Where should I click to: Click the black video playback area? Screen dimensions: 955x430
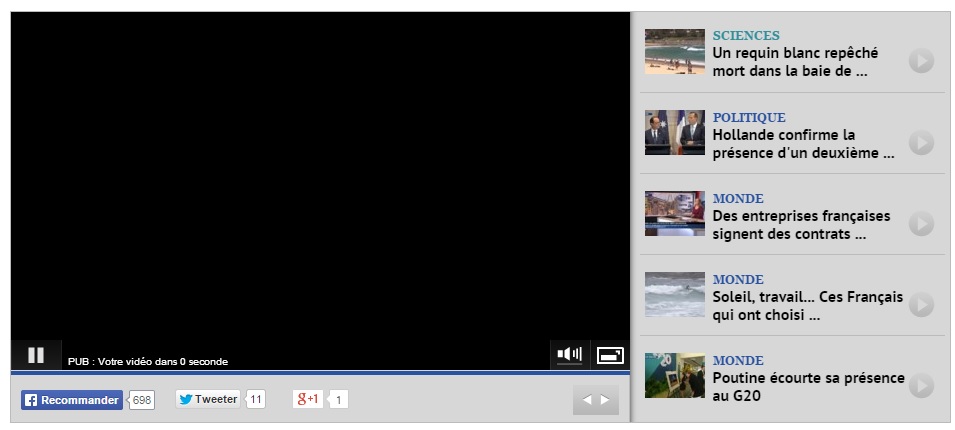pos(320,177)
